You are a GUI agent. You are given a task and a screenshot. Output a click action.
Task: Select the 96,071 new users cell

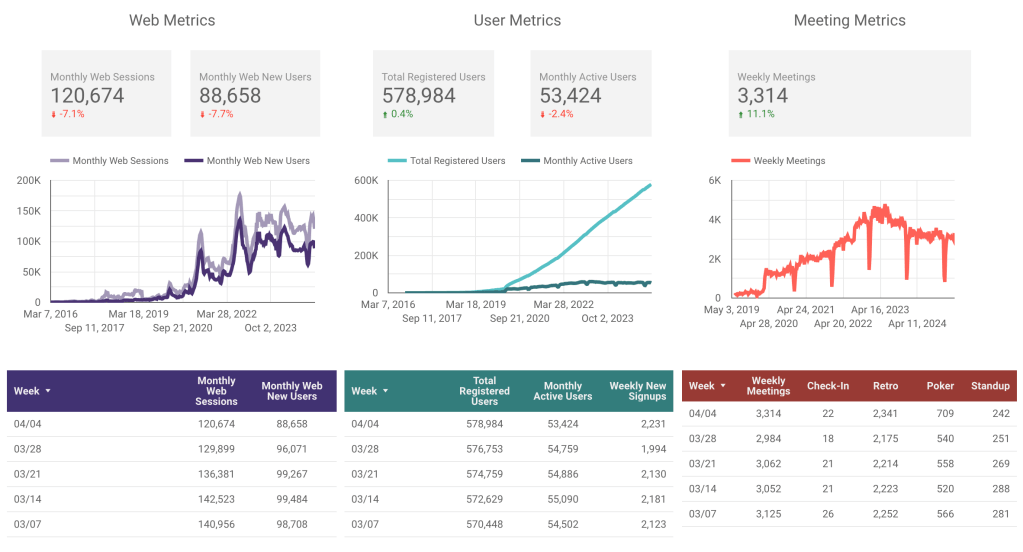[x=292, y=449]
